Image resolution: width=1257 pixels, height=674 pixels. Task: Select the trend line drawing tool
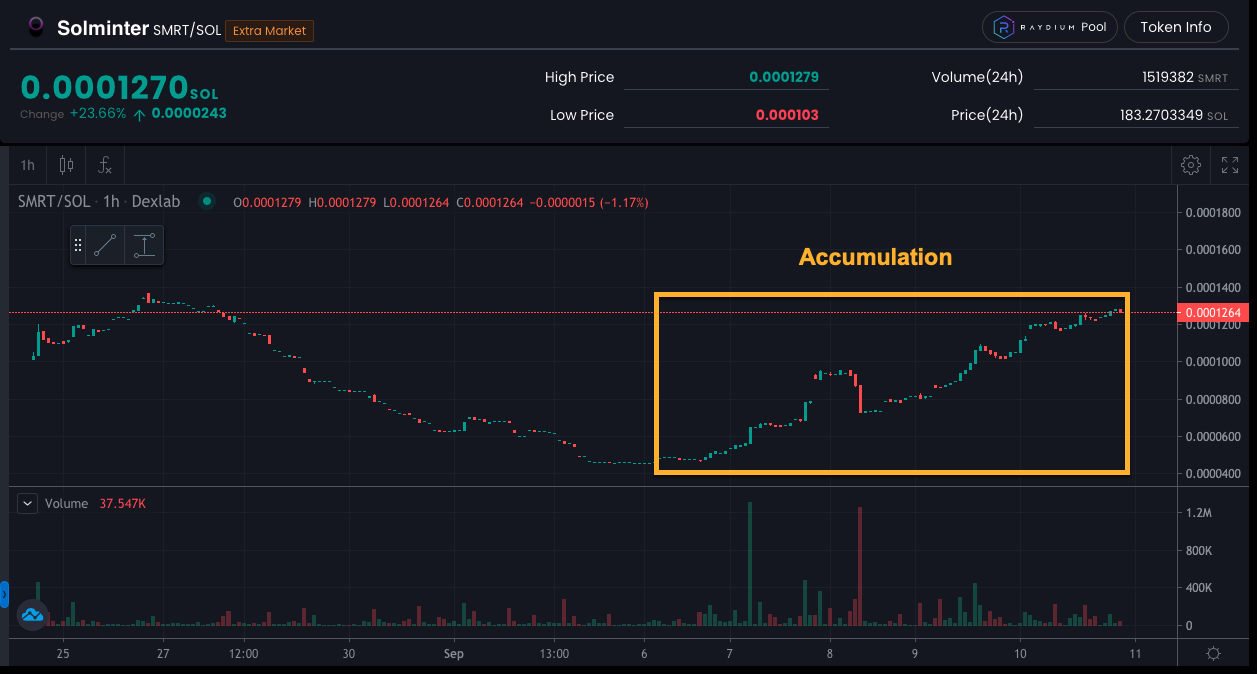coord(105,245)
